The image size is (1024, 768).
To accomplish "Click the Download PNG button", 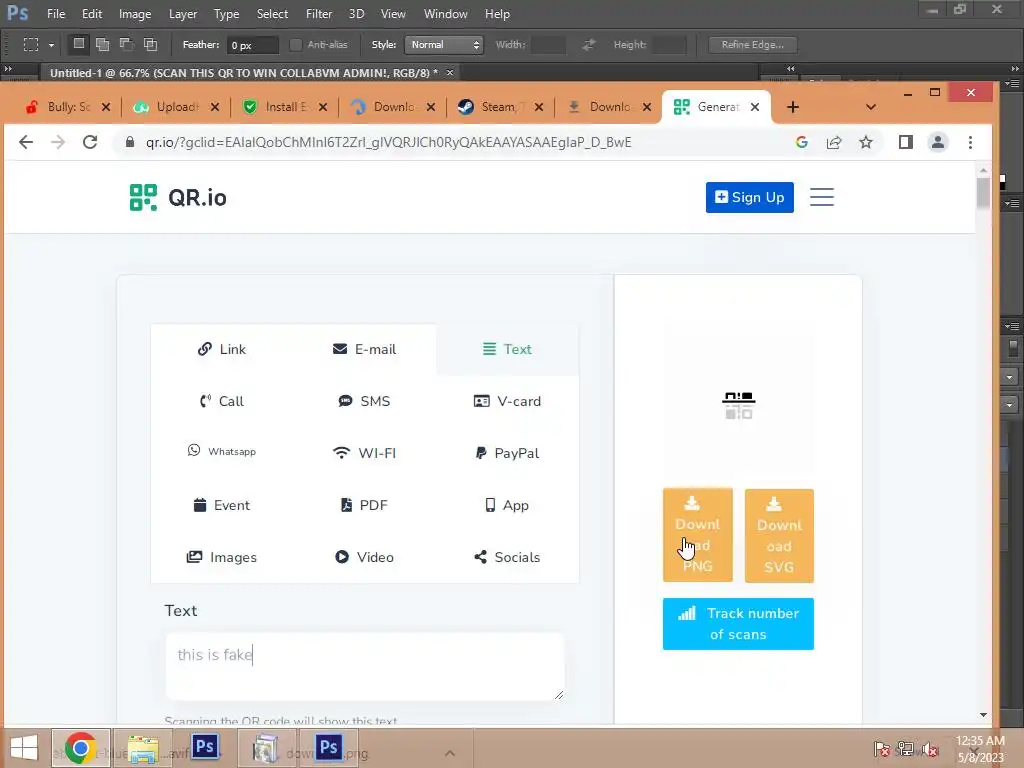I will tap(697, 535).
